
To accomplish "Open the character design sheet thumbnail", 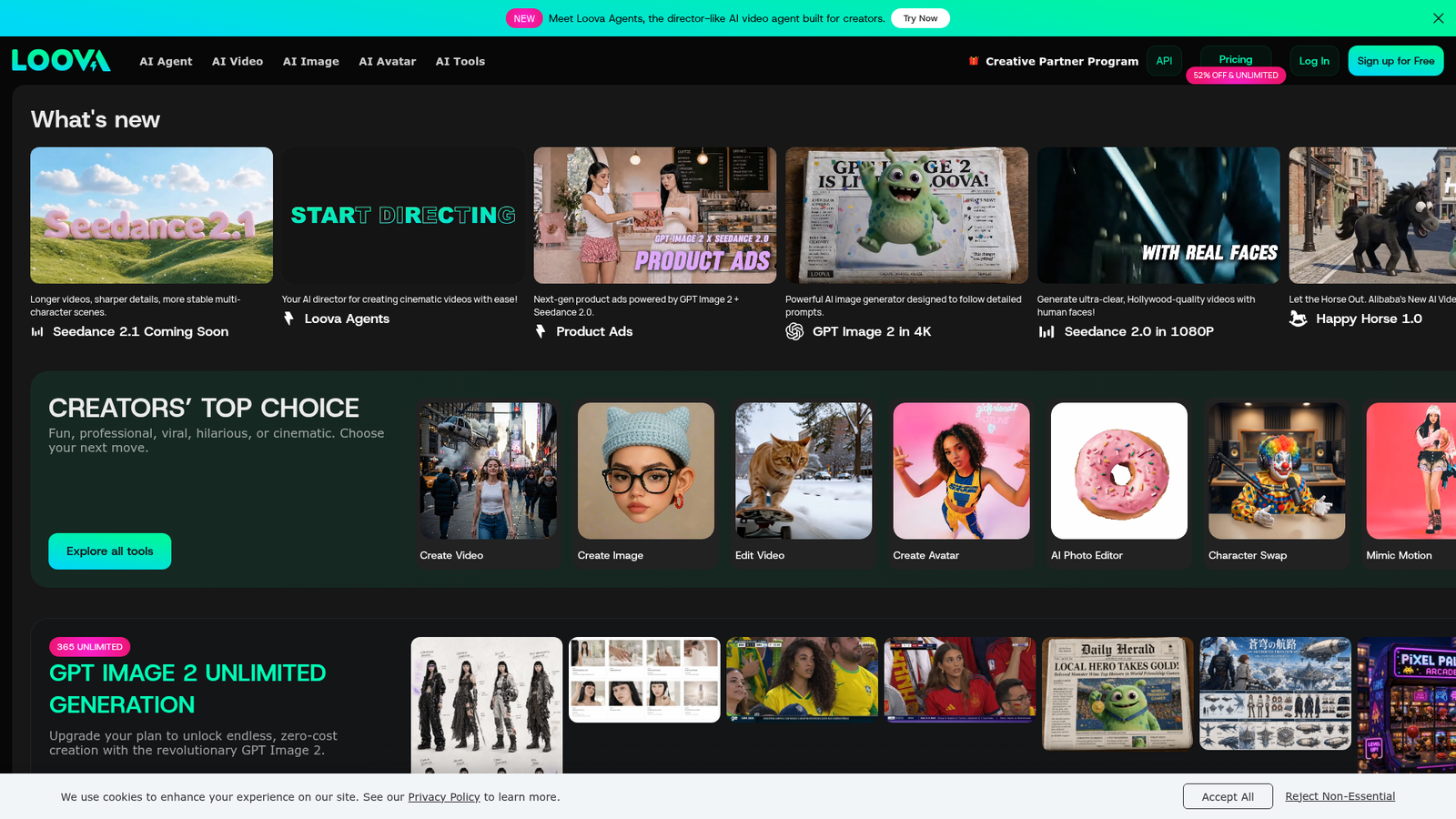I will [x=487, y=705].
